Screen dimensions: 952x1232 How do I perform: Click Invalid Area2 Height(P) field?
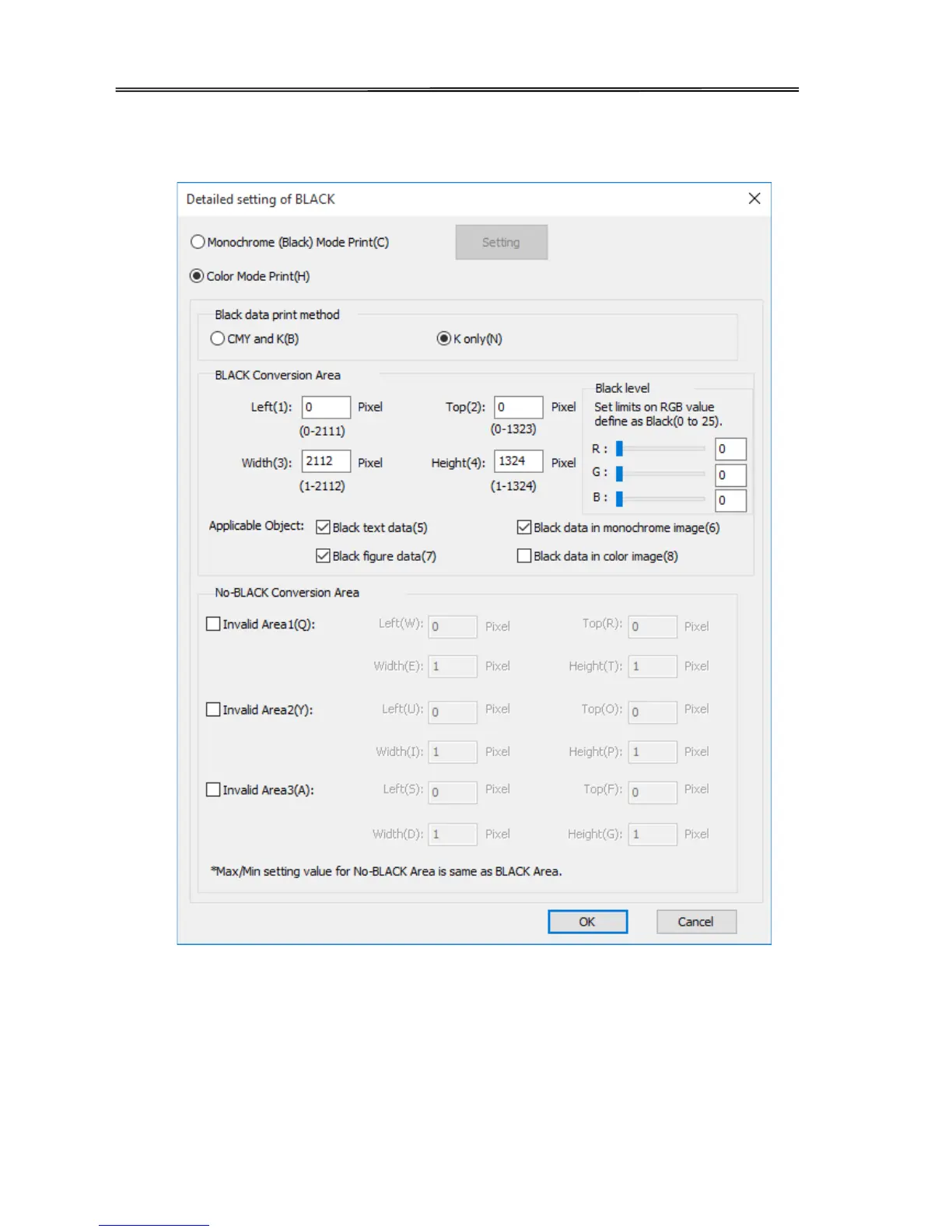click(x=653, y=751)
